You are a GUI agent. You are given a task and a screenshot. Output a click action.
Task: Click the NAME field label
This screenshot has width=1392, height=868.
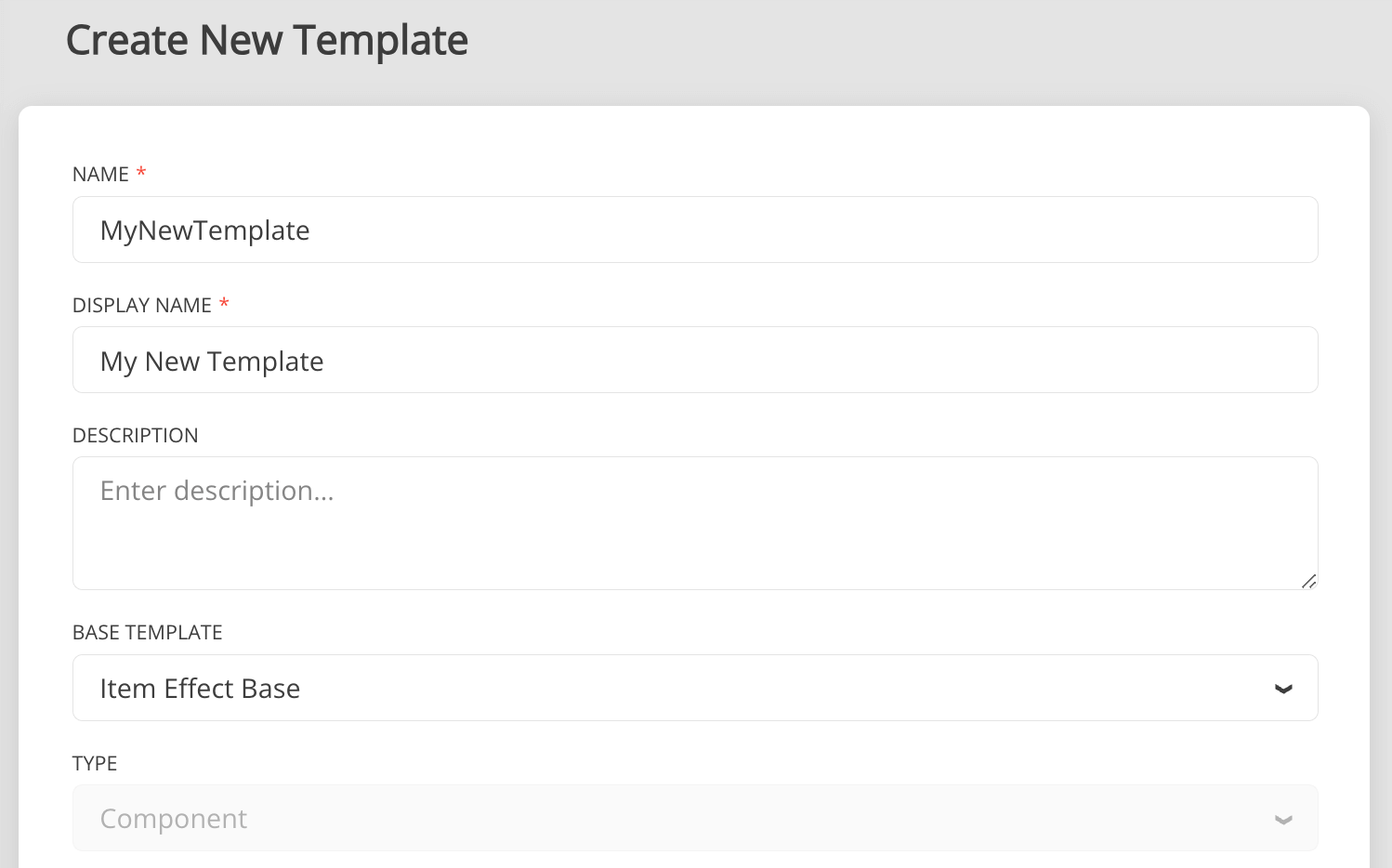(100, 175)
